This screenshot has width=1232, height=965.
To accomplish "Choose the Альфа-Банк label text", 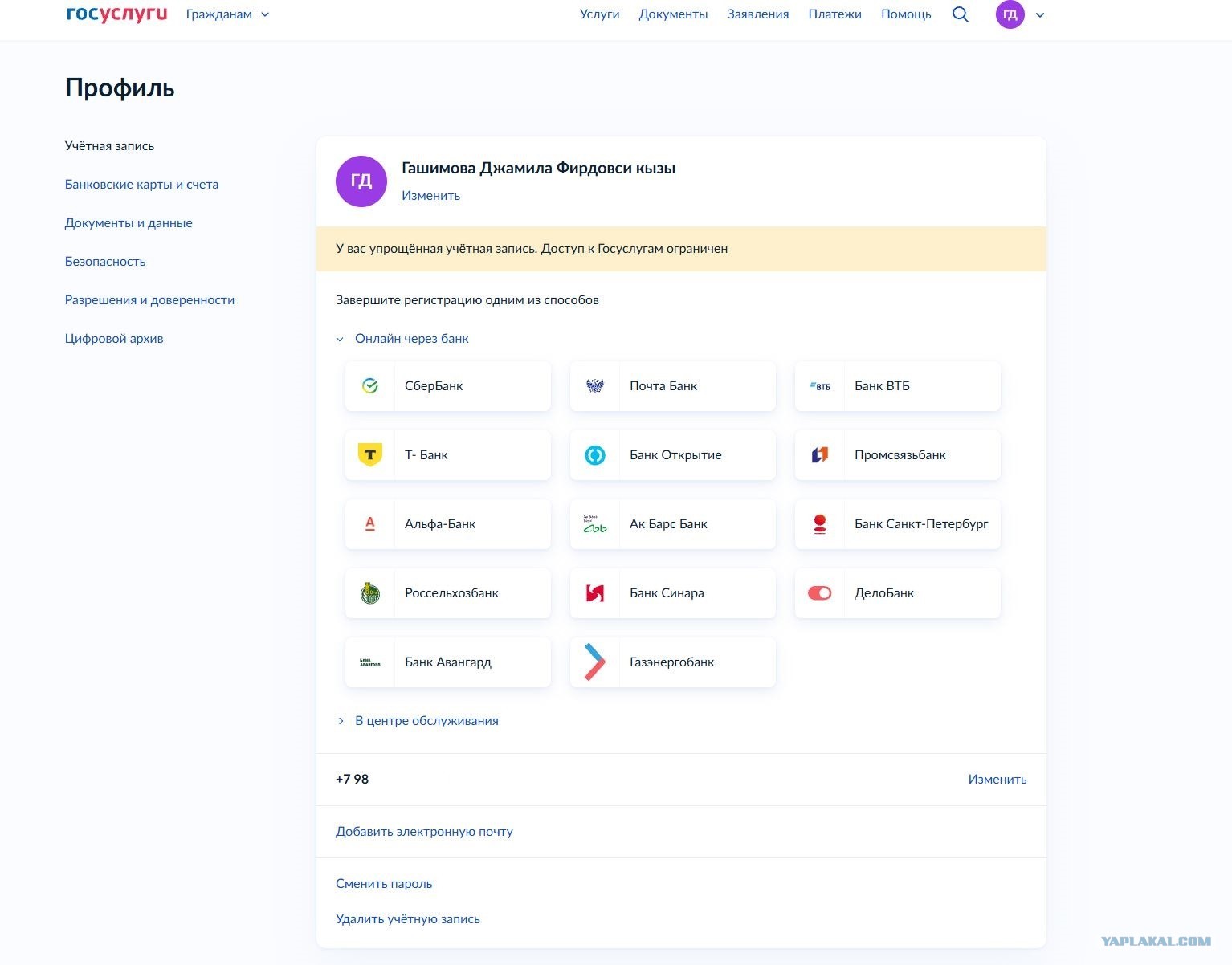I will pyautogui.click(x=440, y=524).
